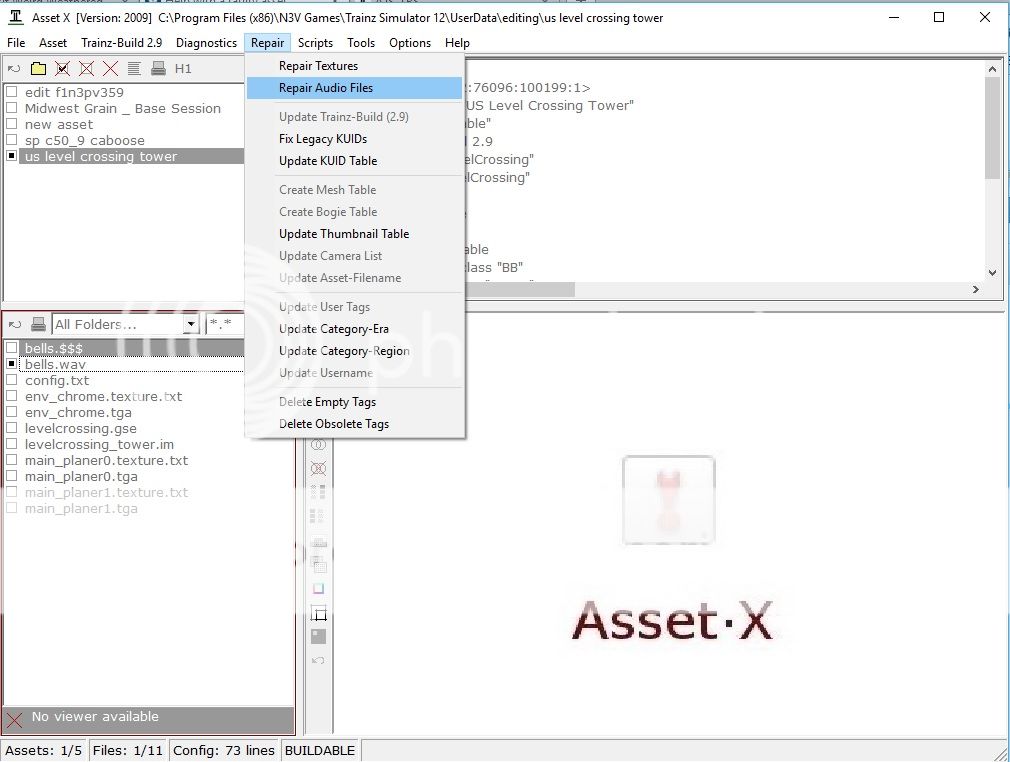Click the refresh arrow in the files panel toolbar
The image size is (1010, 762).
point(14,324)
